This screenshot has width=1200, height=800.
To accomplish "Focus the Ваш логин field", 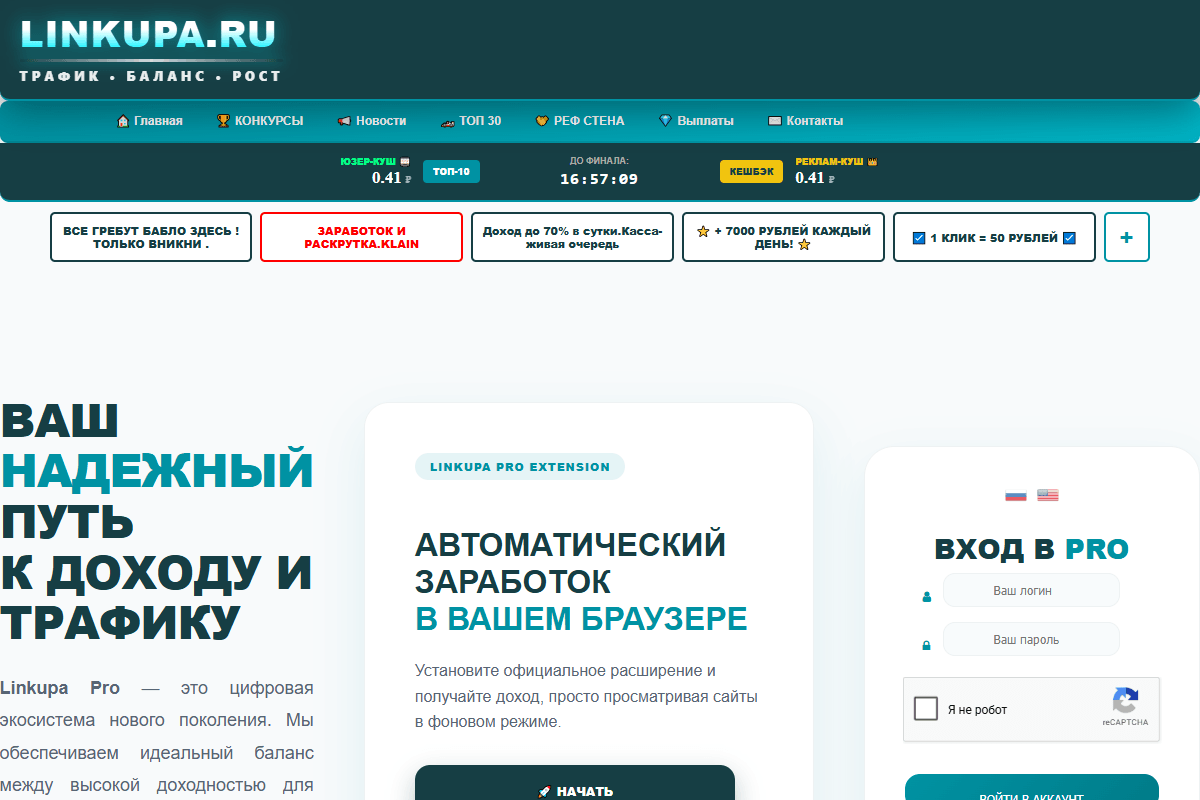I will [x=1031, y=590].
